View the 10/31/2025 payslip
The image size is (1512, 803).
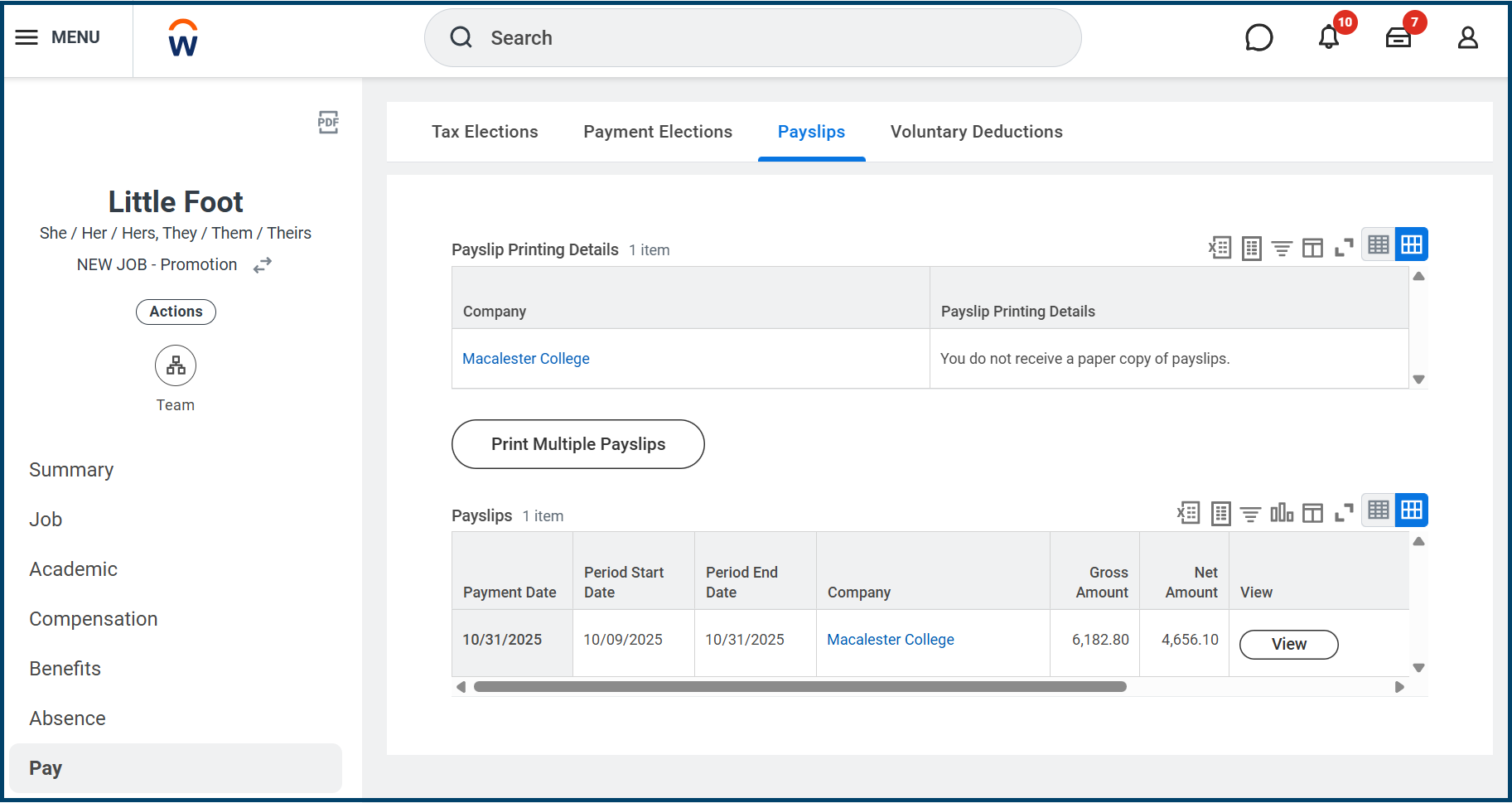[1288, 644]
